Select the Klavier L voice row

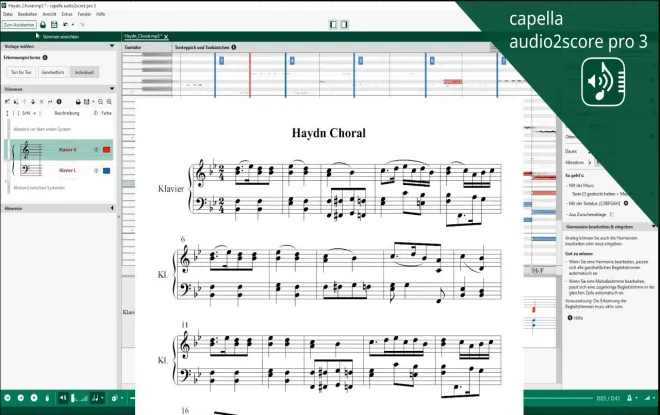(59, 170)
